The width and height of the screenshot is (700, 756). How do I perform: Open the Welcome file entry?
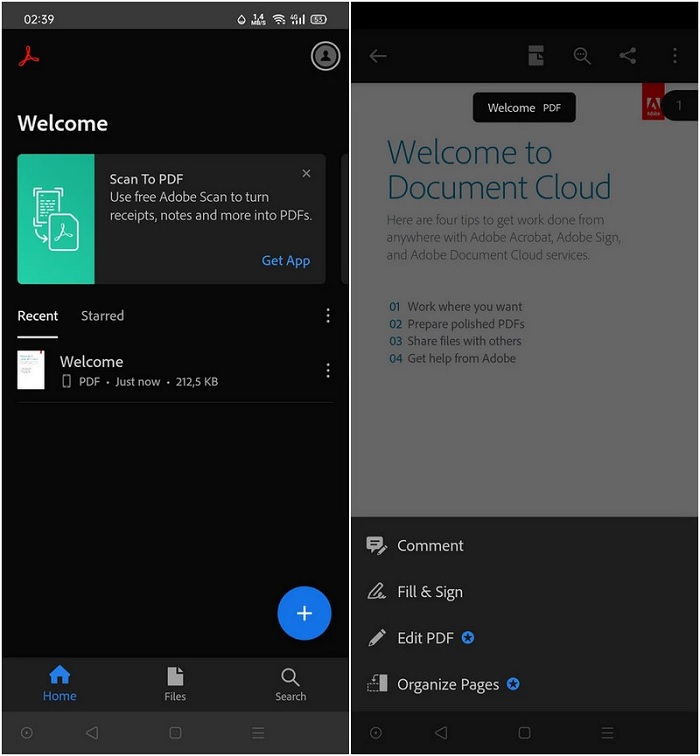point(175,370)
